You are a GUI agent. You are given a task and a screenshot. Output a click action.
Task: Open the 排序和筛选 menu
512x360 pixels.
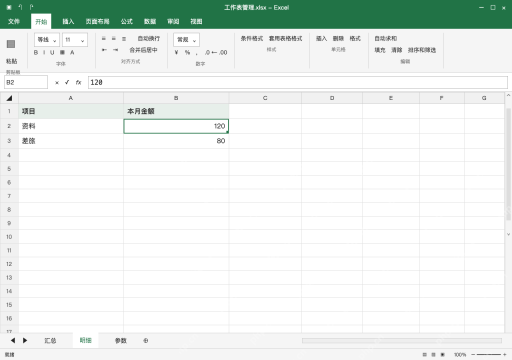422,50
